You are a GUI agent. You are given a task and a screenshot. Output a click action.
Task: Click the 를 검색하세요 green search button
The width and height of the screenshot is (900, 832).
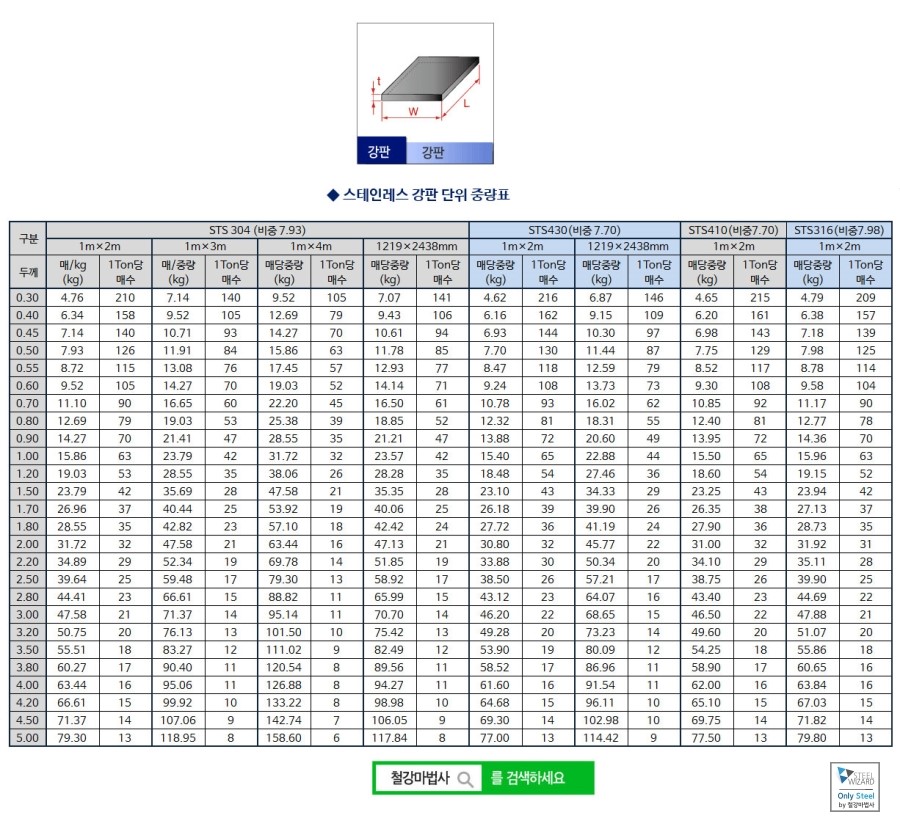(527, 778)
